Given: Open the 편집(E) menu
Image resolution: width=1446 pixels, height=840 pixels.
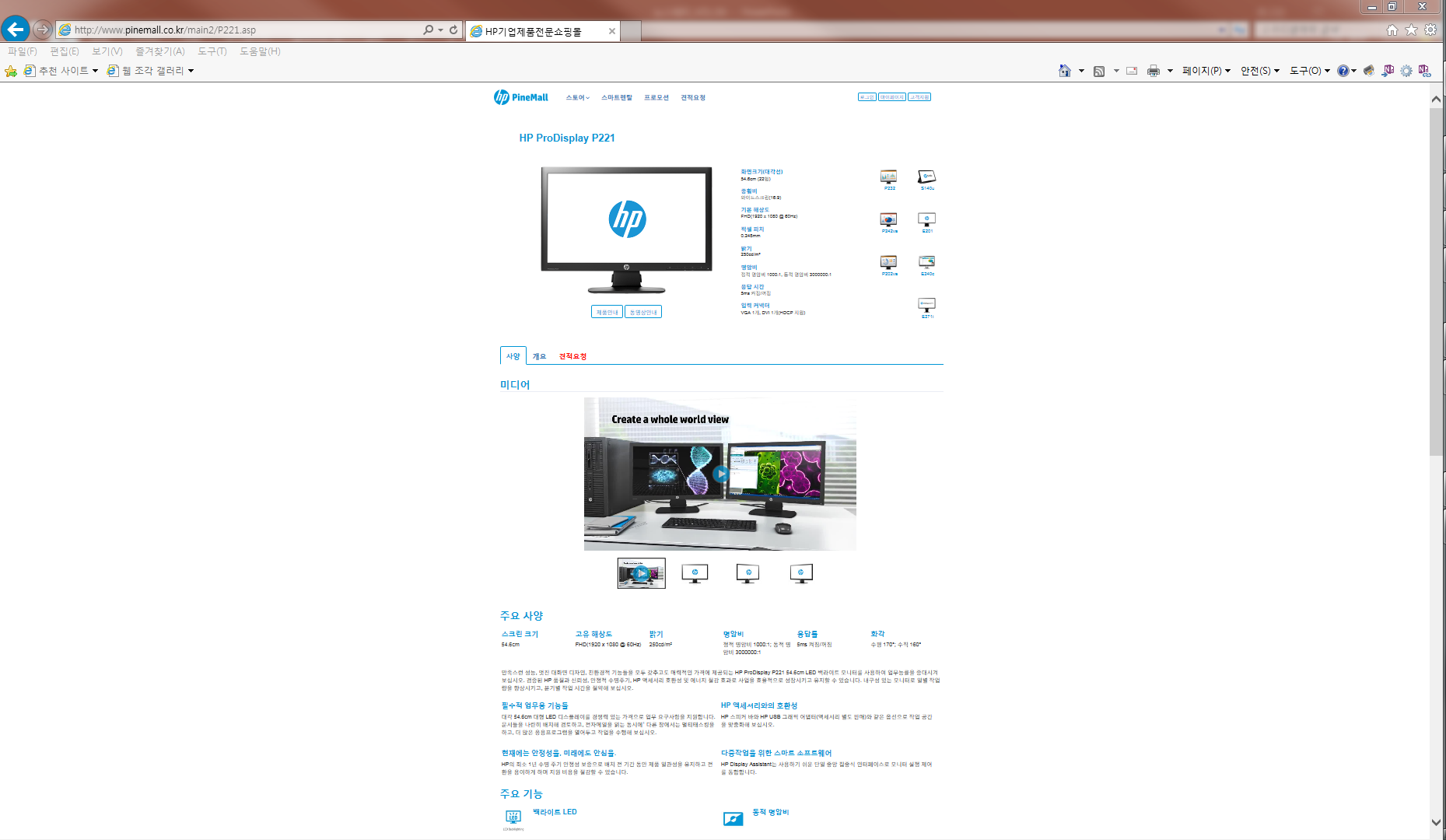Looking at the screenshot, I should pos(65,51).
